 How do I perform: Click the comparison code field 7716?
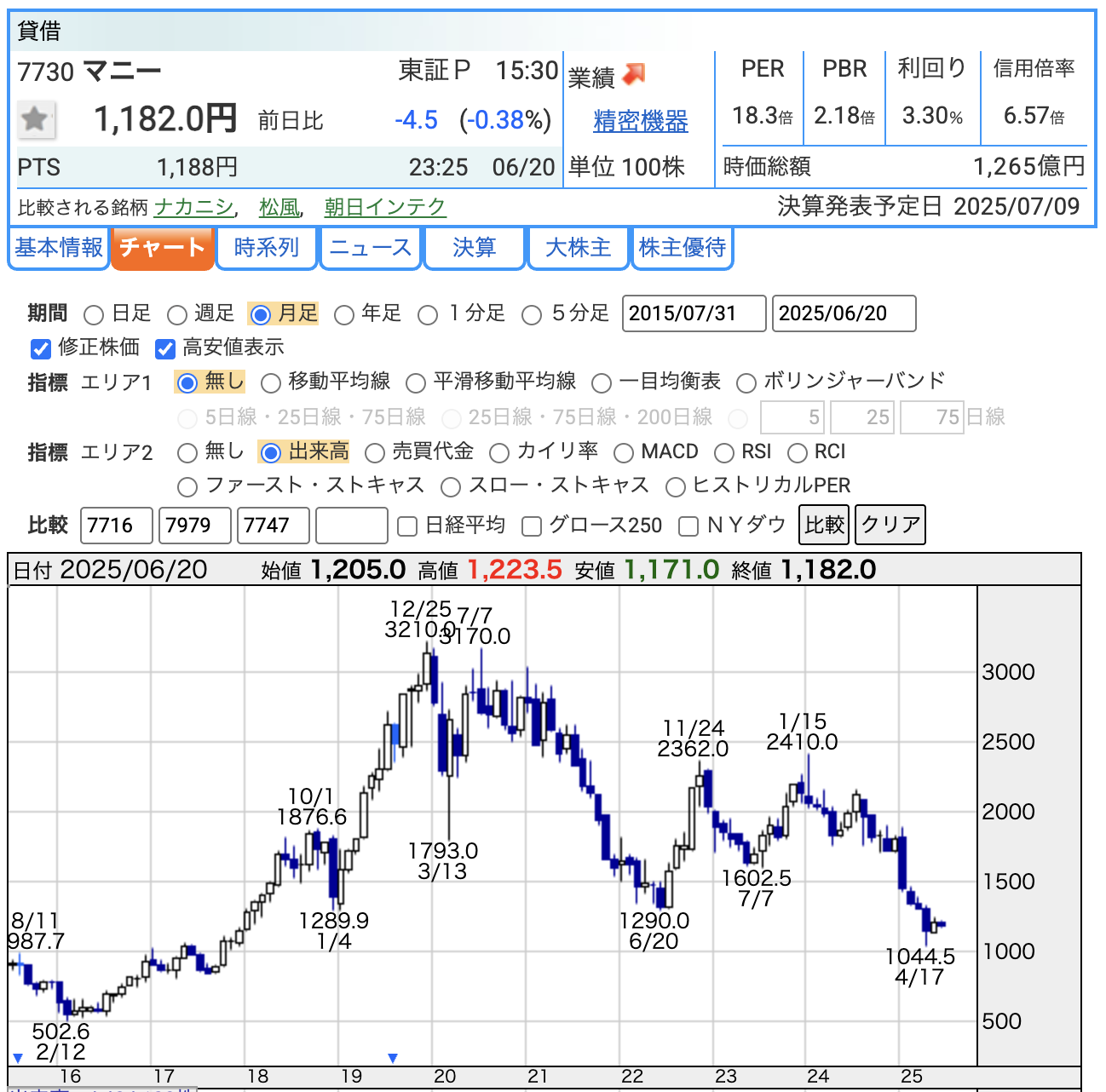coord(117,526)
